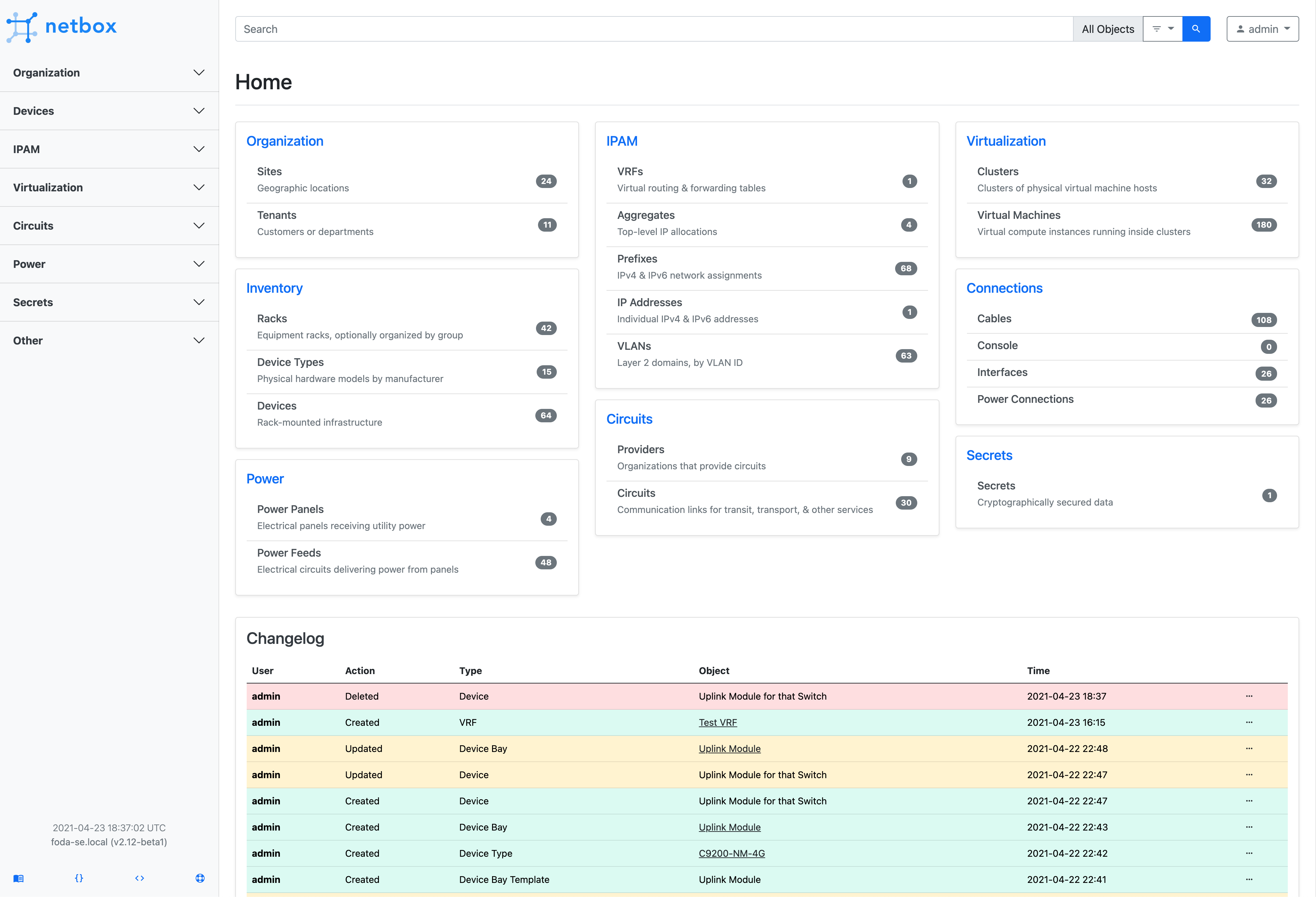Click the netbox logo in the sidebar

(x=61, y=27)
